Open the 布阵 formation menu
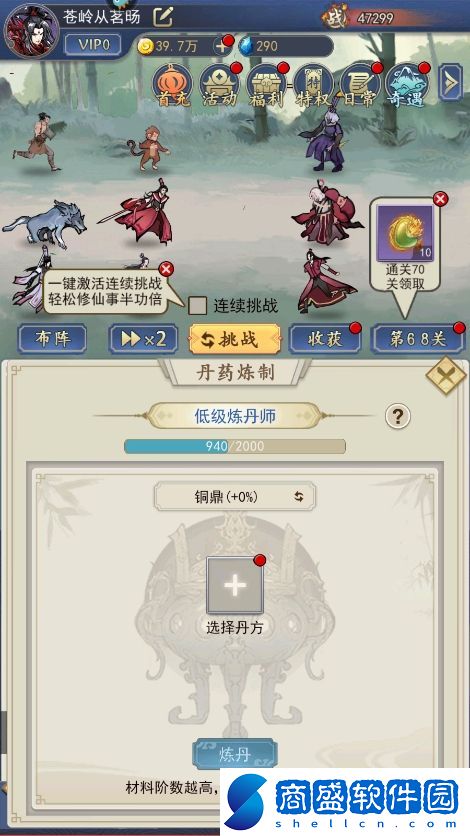The width and height of the screenshot is (470, 836). [52, 339]
